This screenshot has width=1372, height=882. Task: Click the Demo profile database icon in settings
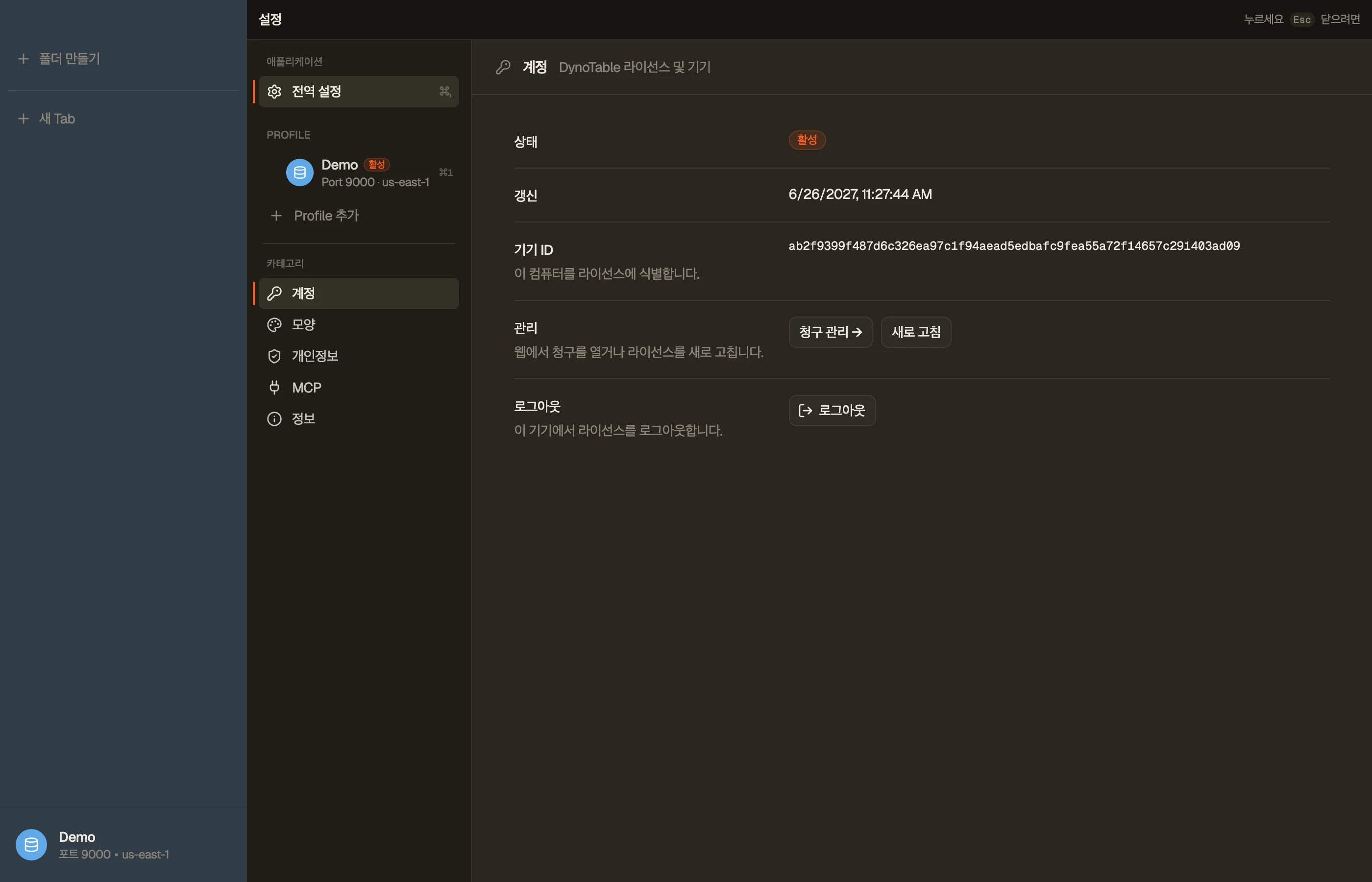coord(299,172)
